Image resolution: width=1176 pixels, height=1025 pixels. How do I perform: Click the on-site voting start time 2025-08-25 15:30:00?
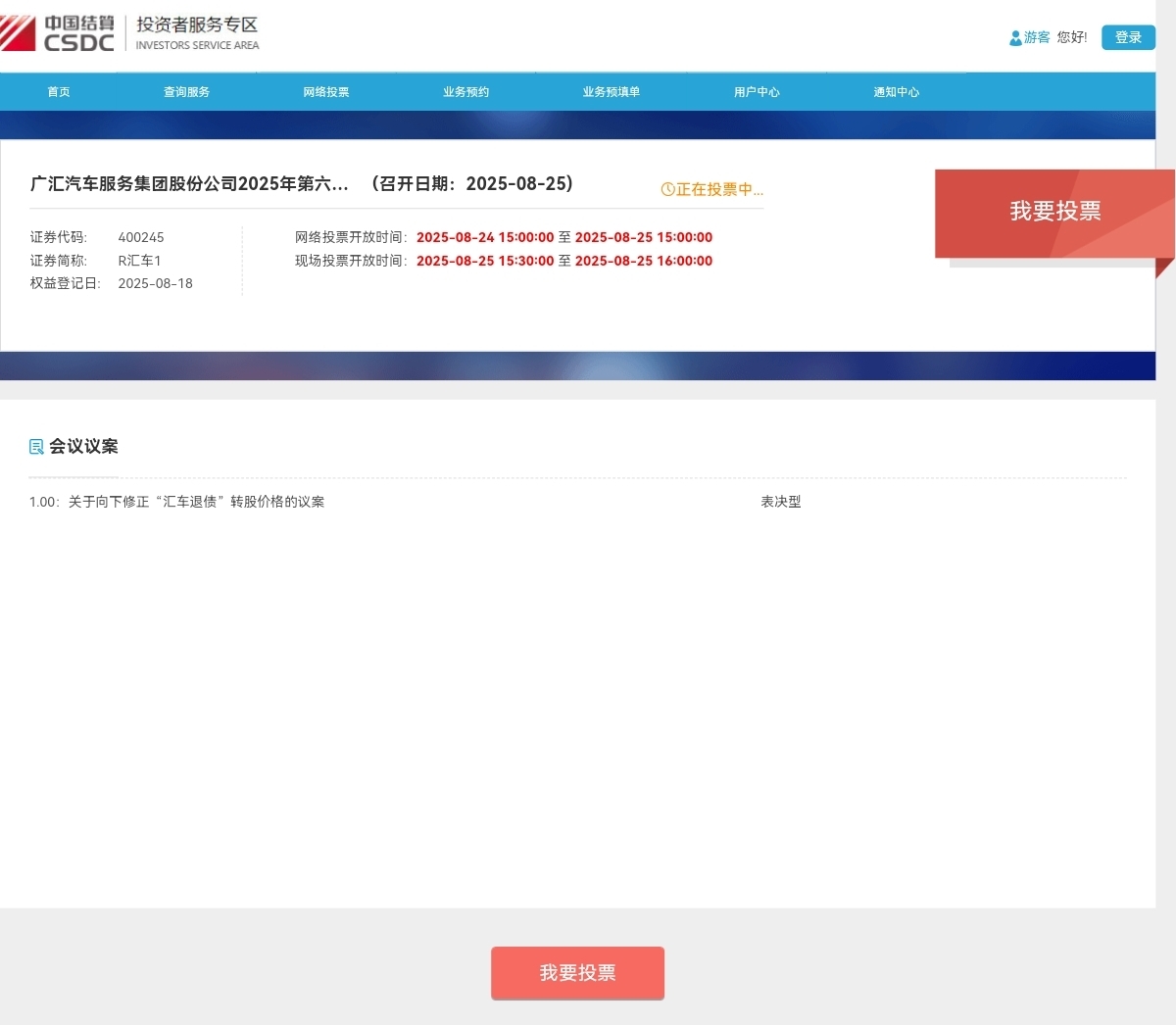pos(485,261)
